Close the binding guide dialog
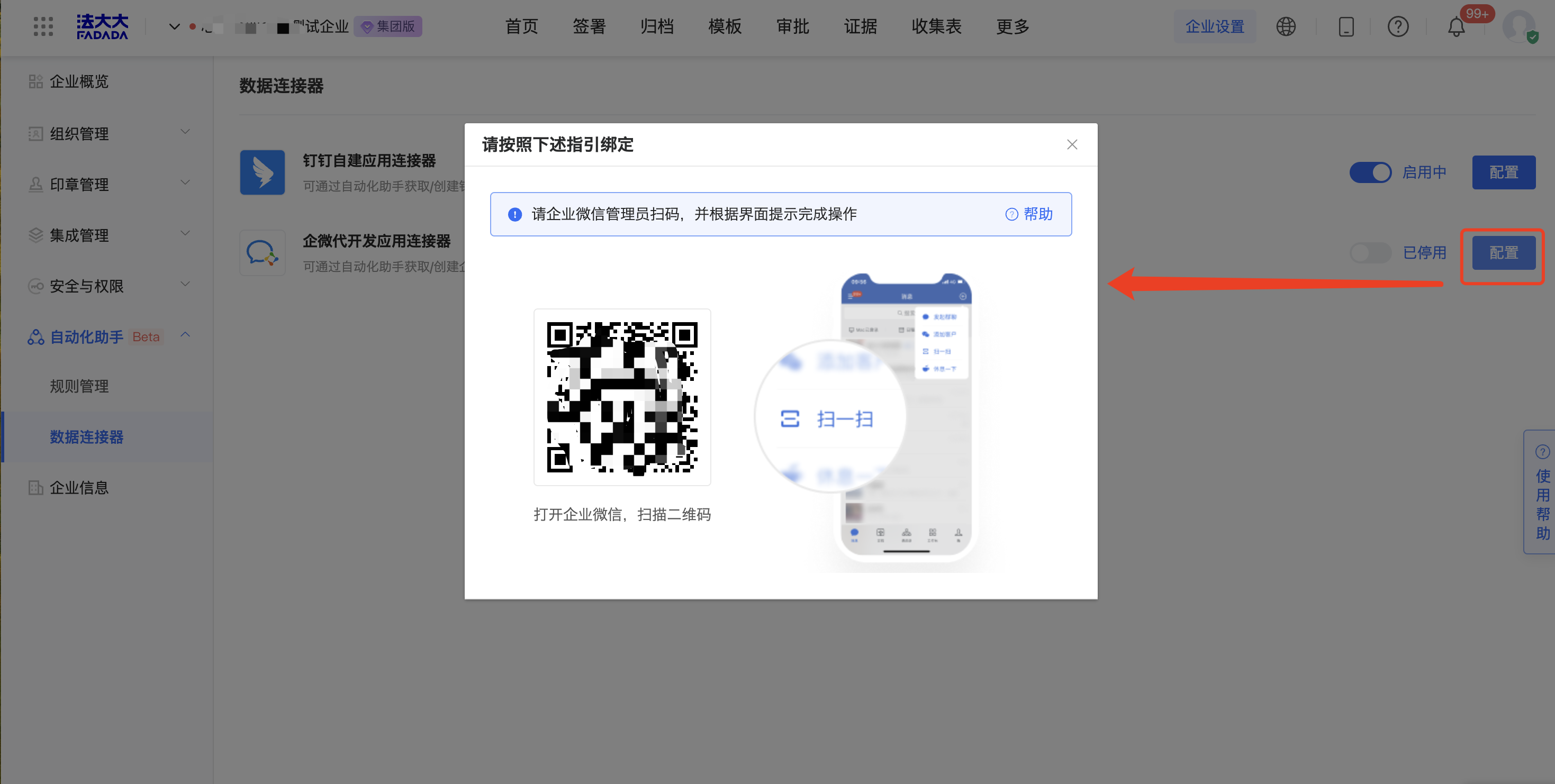The height and width of the screenshot is (784, 1555). pyautogui.click(x=1071, y=145)
